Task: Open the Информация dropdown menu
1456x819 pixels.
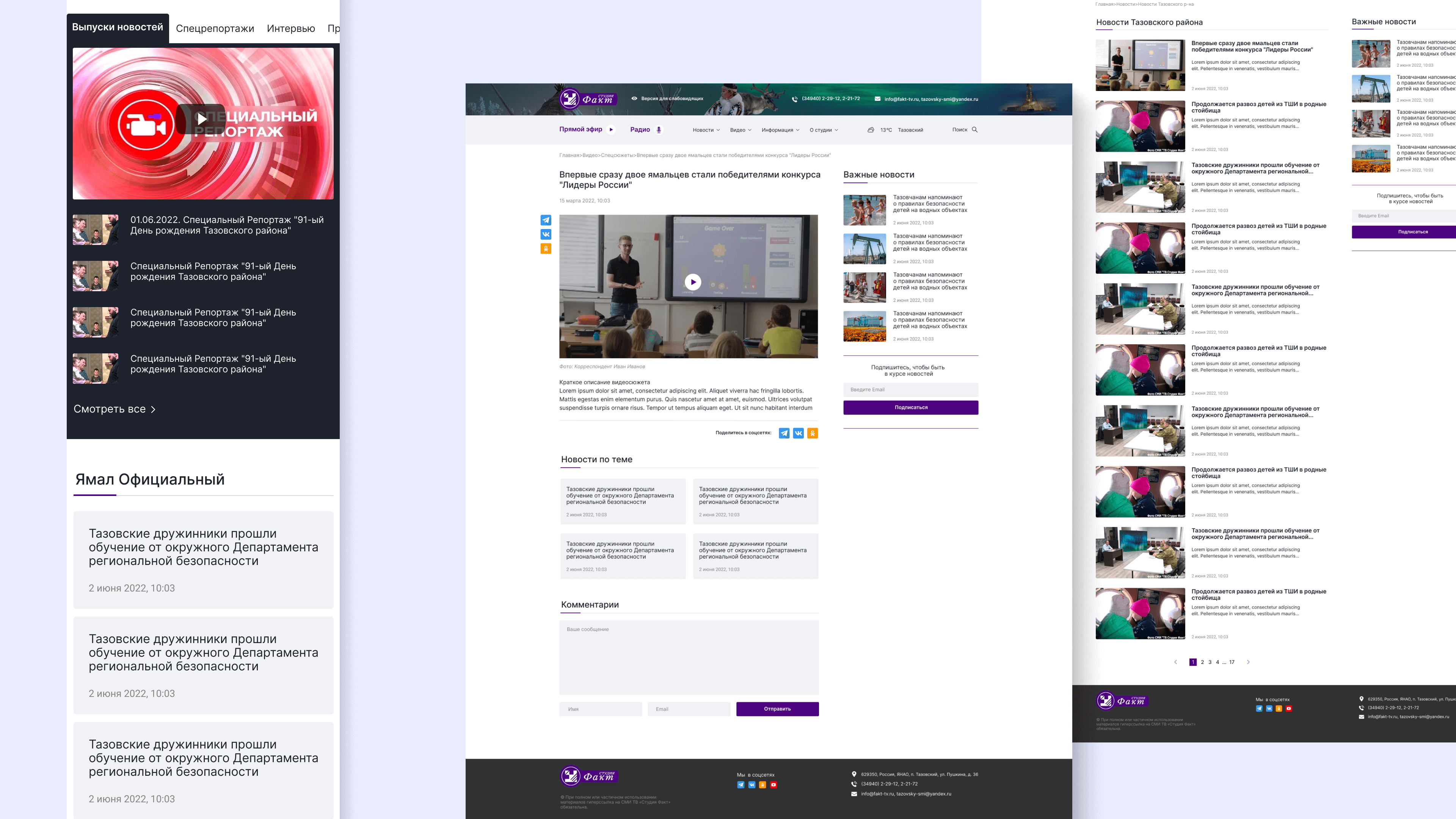Action: click(x=780, y=130)
